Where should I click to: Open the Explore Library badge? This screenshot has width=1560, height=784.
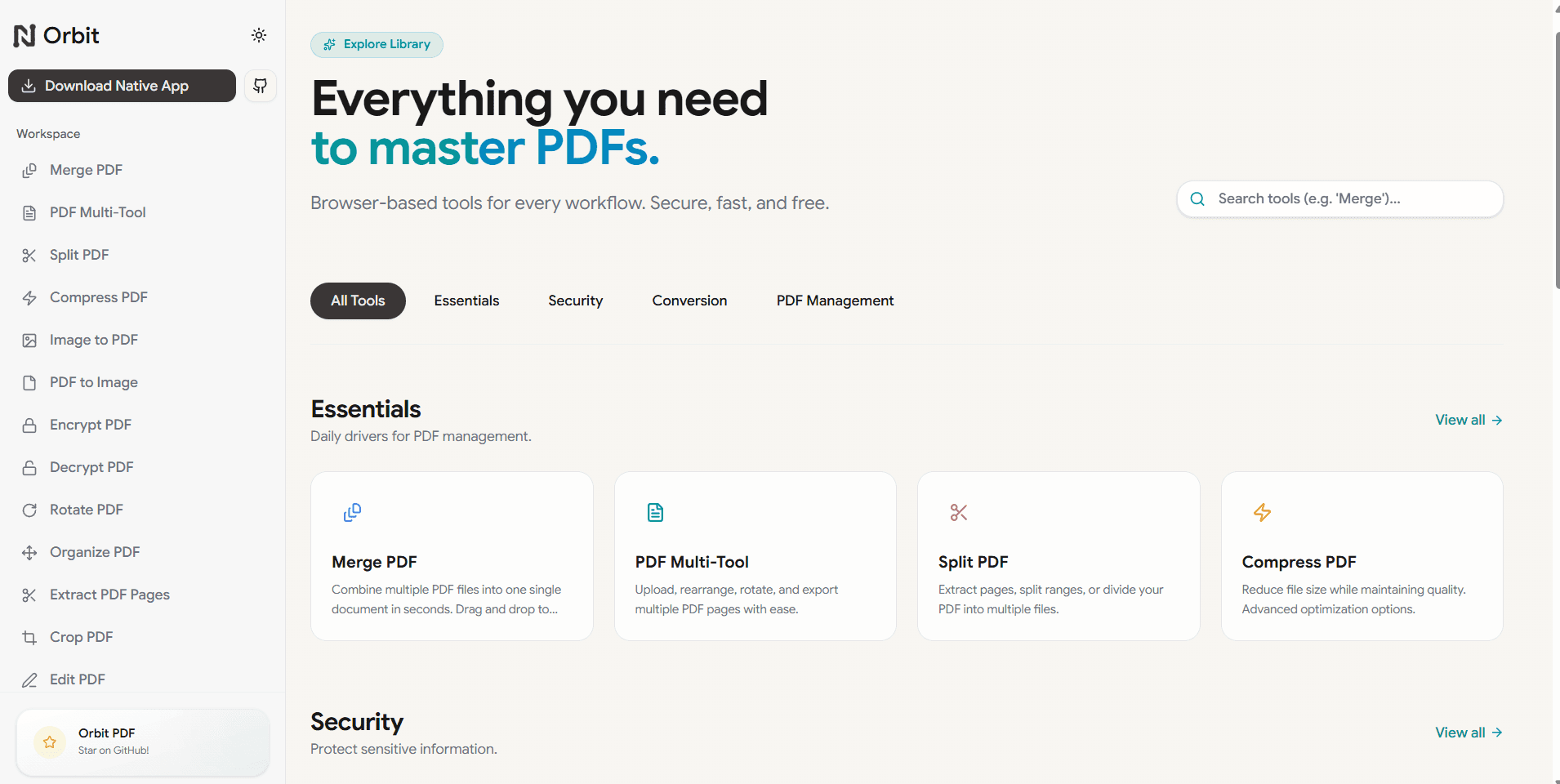pos(377,45)
